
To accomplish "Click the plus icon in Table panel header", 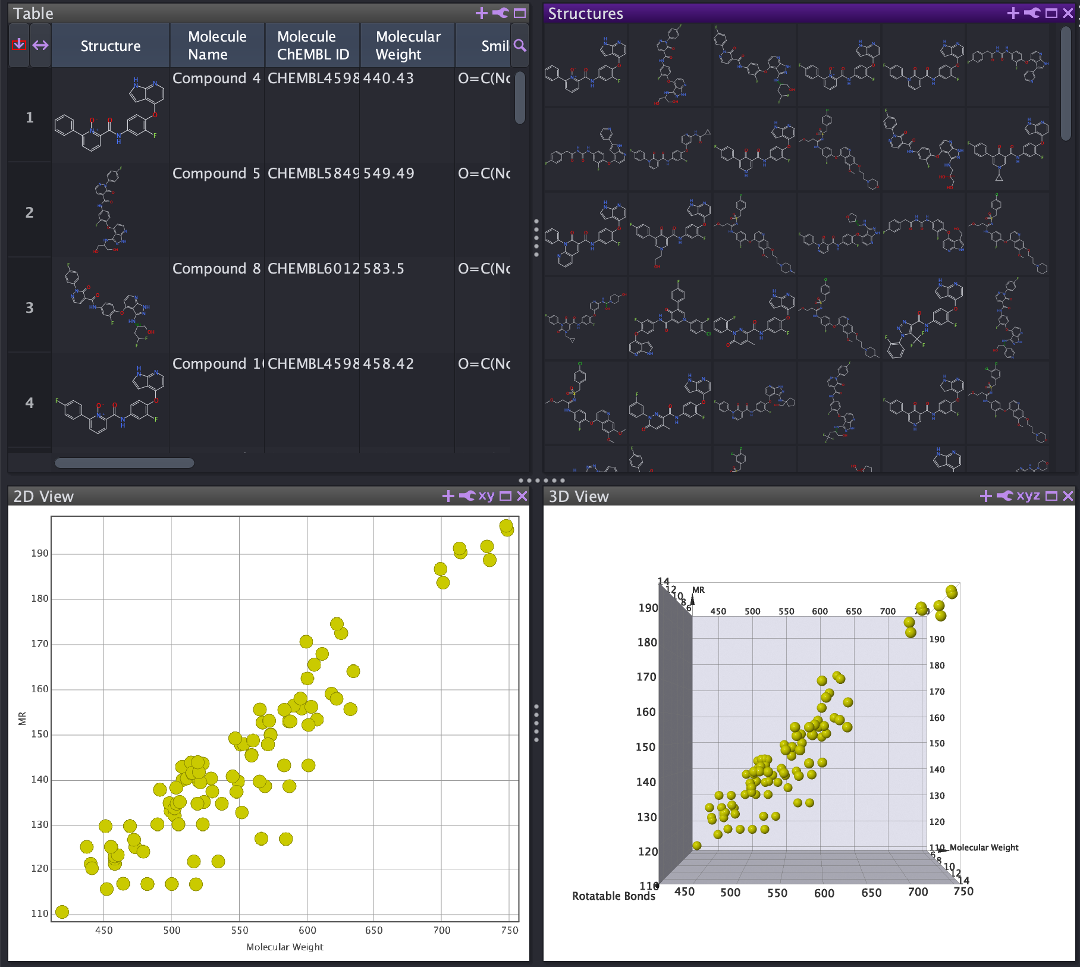I will [483, 13].
